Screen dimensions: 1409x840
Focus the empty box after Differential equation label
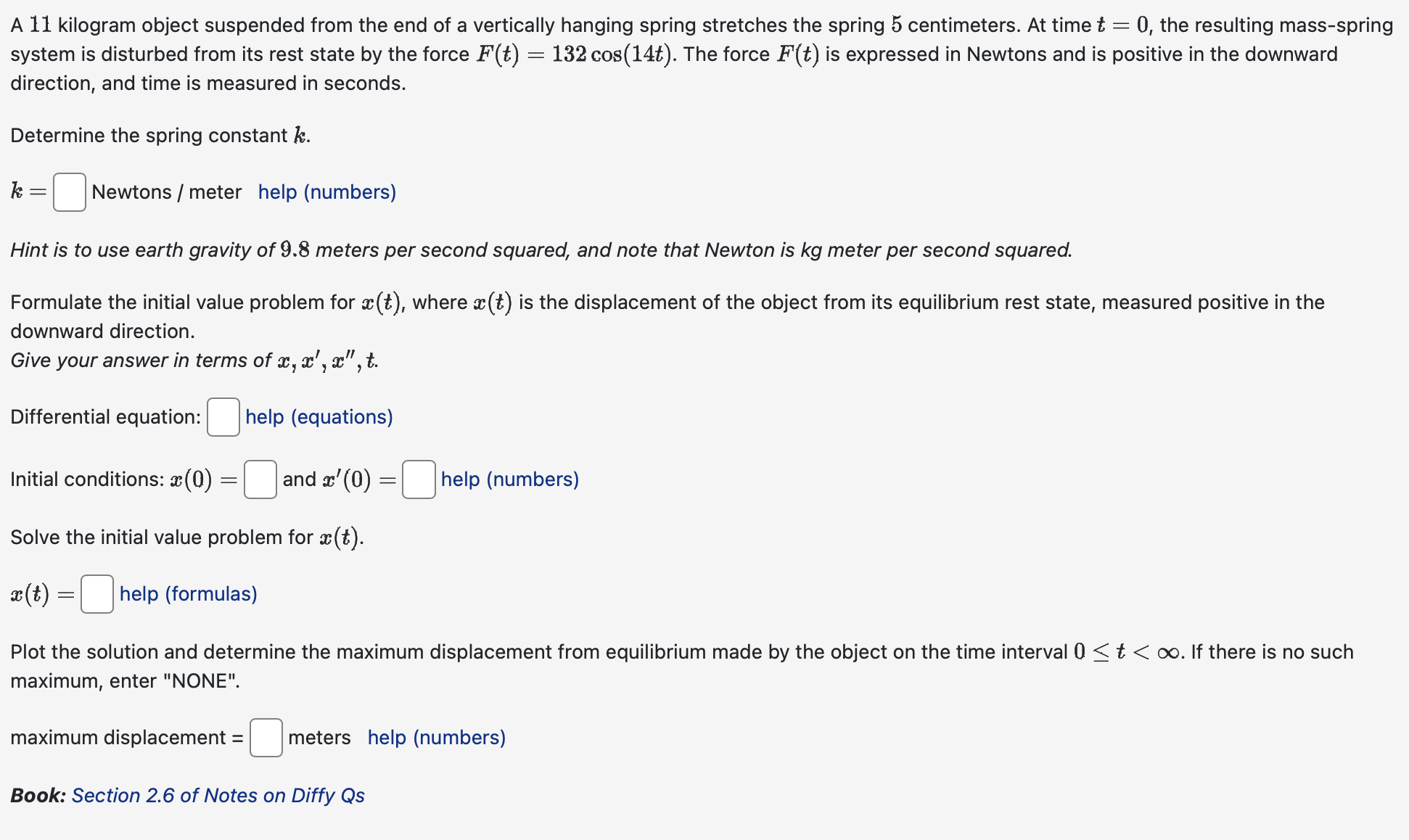tap(223, 418)
